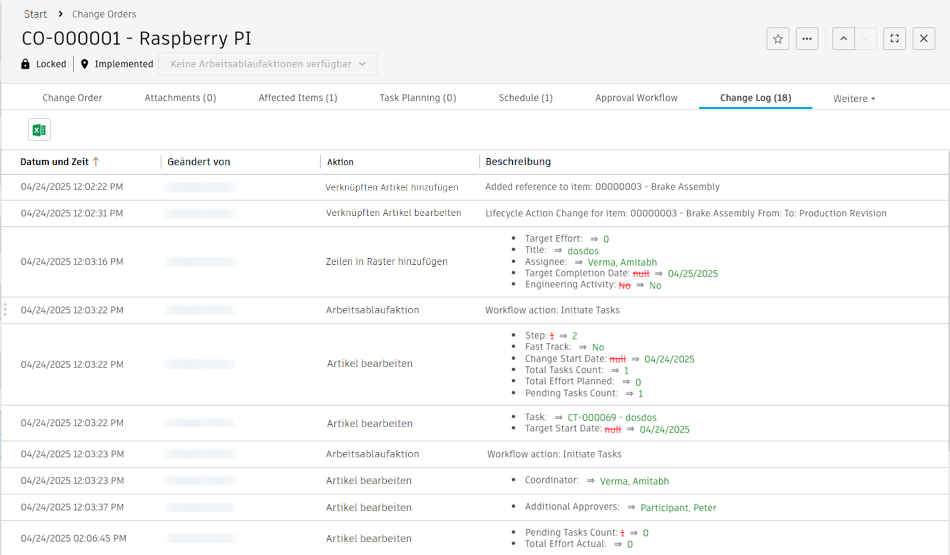Switch to Task Planning (0) tab
Screen dimensions: 950x555
[x=417, y=98]
